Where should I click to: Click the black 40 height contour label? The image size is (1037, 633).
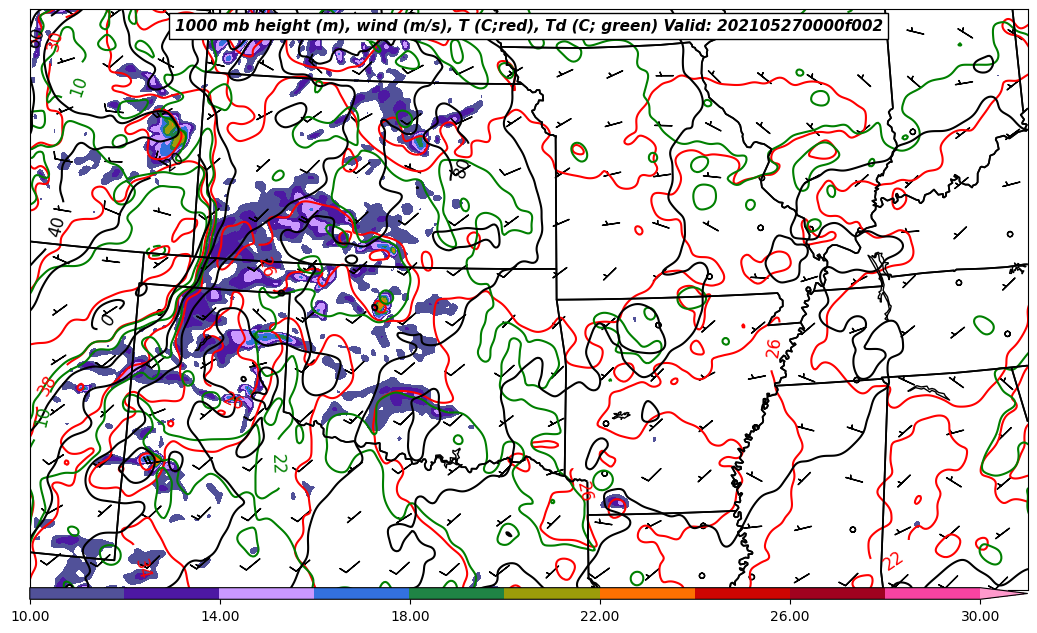[56, 226]
